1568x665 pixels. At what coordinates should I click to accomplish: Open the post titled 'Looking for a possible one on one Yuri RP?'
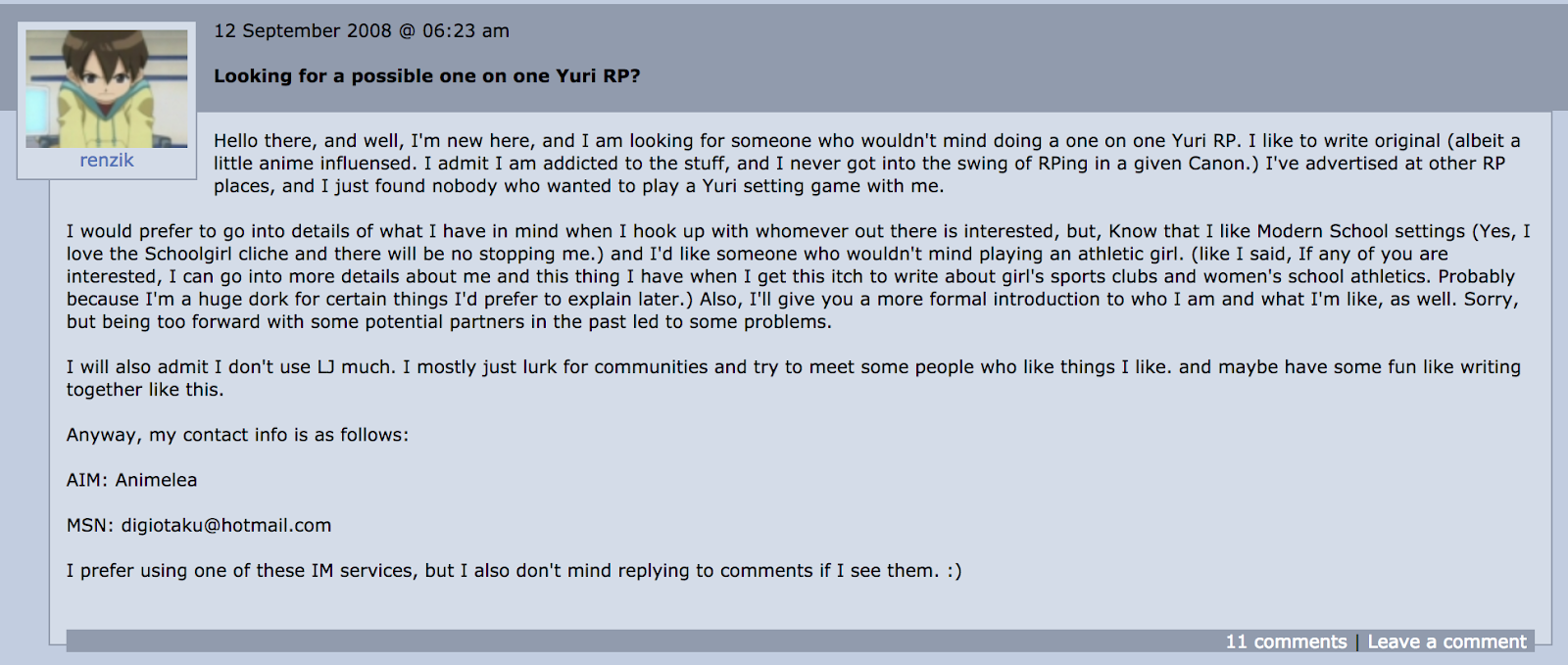pos(426,76)
